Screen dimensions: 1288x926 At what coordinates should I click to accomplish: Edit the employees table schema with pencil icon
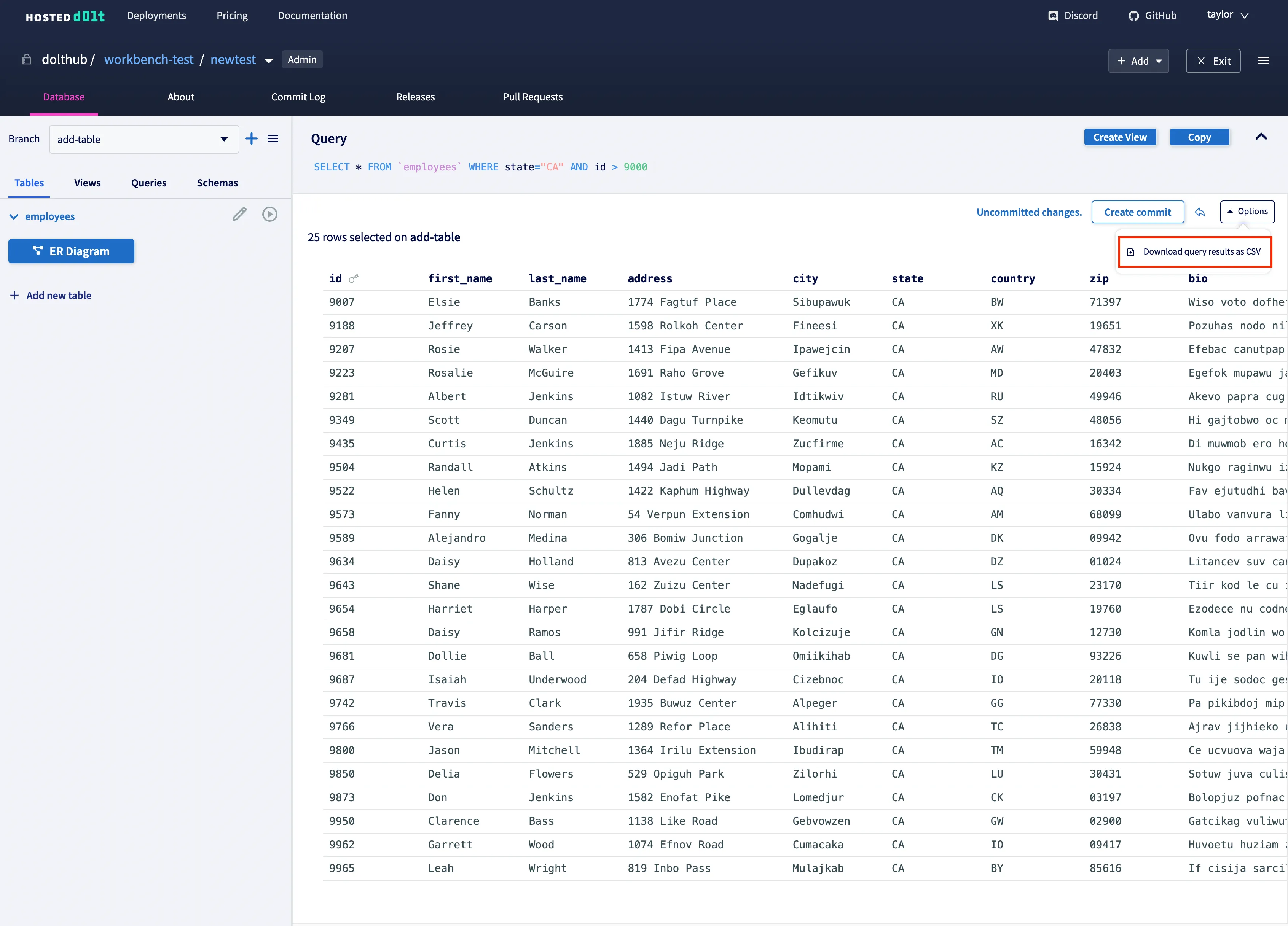click(239, 214)
